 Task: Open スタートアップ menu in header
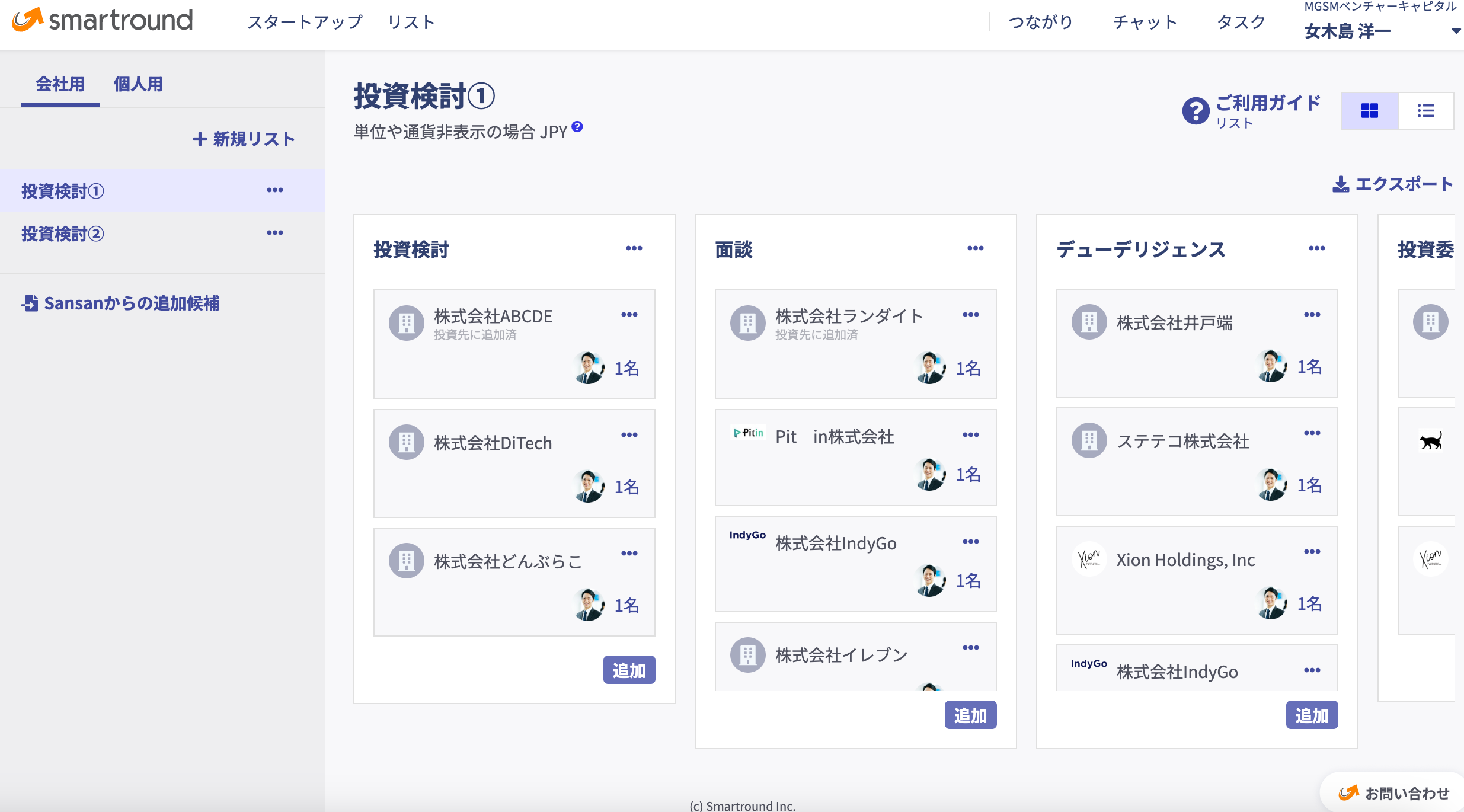(305, 23)
